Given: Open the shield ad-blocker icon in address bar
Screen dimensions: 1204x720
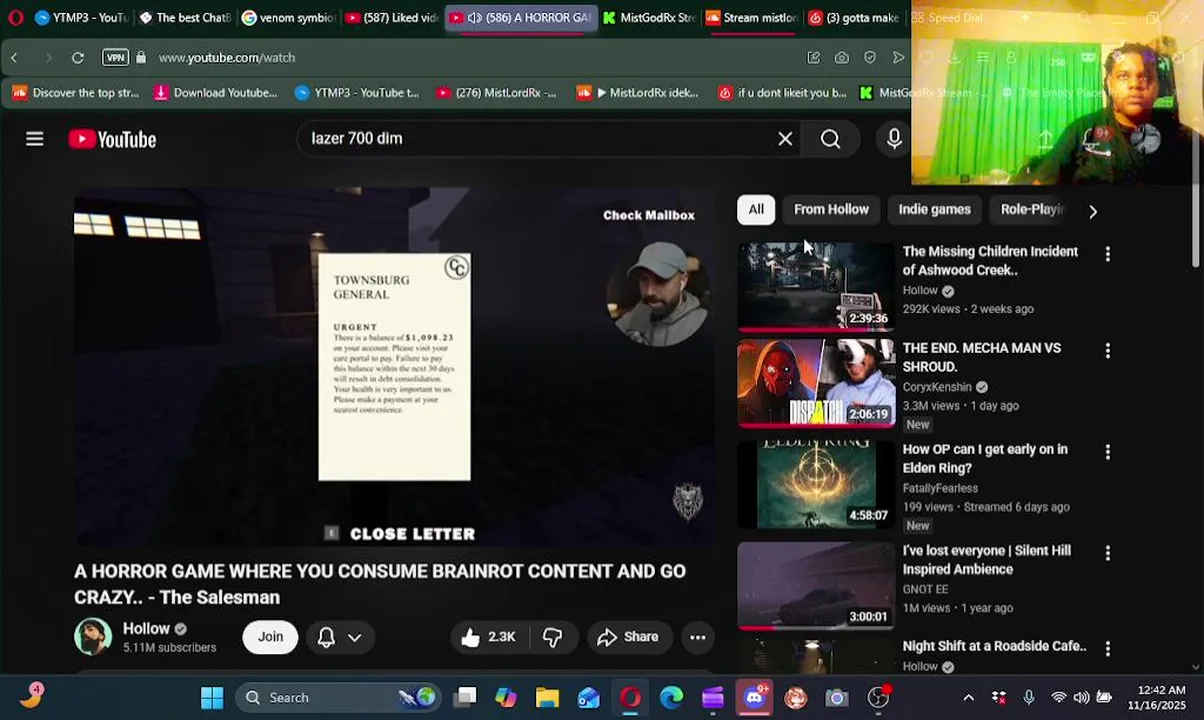Looking at the screenshot, I should point(870,58).
